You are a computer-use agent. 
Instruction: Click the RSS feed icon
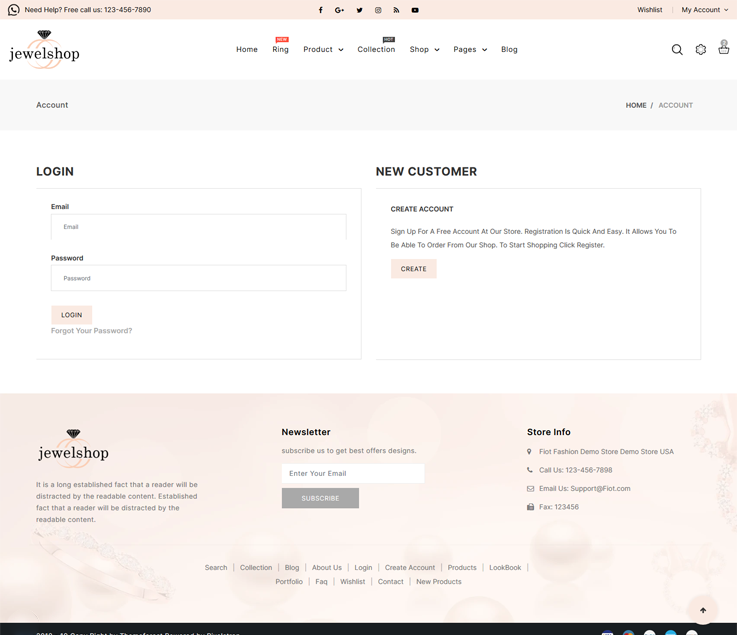396,10
